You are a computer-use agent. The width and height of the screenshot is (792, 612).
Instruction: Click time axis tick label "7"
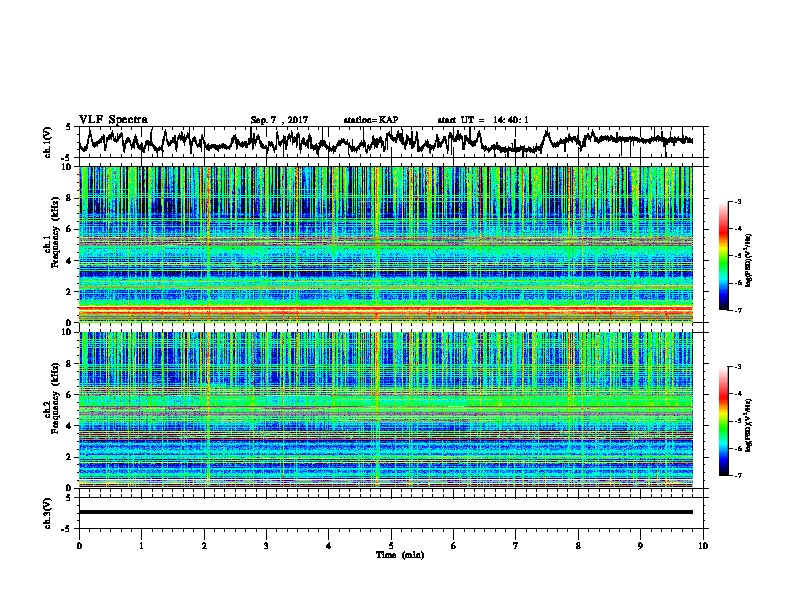click(516, 546)
